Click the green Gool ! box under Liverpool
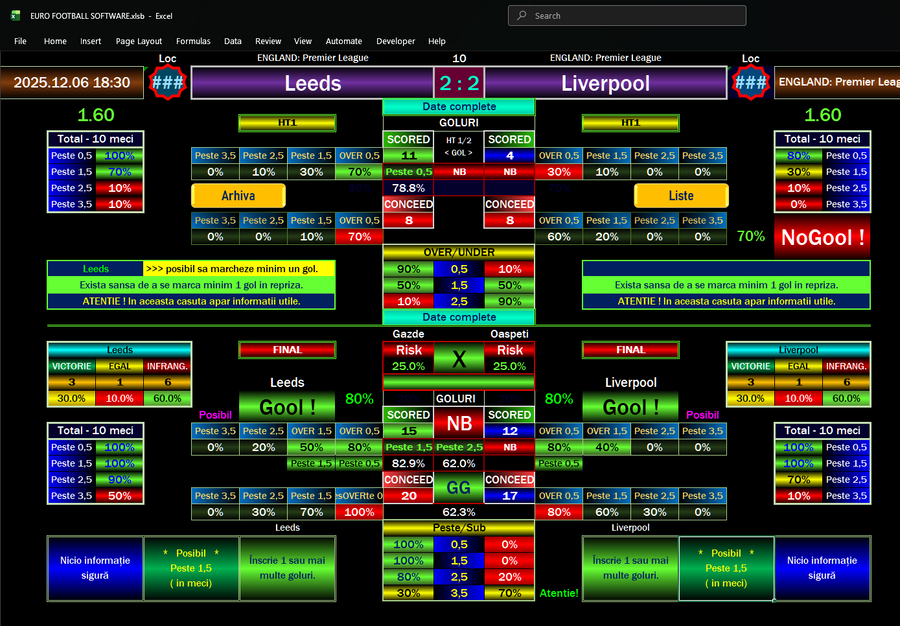 tap(631, 407)
